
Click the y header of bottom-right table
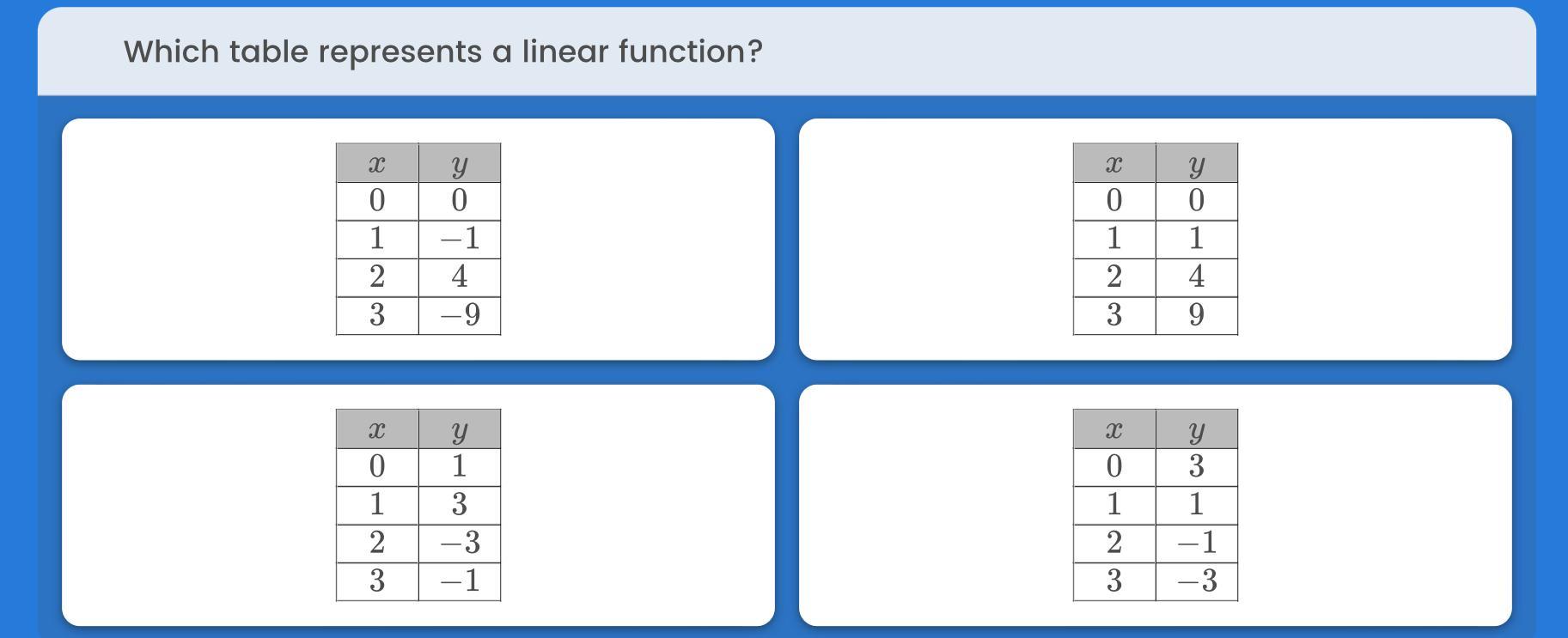coord(1196,429)
